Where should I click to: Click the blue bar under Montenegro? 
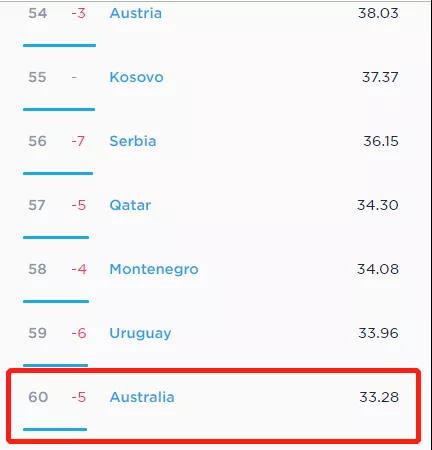(56, 301)
